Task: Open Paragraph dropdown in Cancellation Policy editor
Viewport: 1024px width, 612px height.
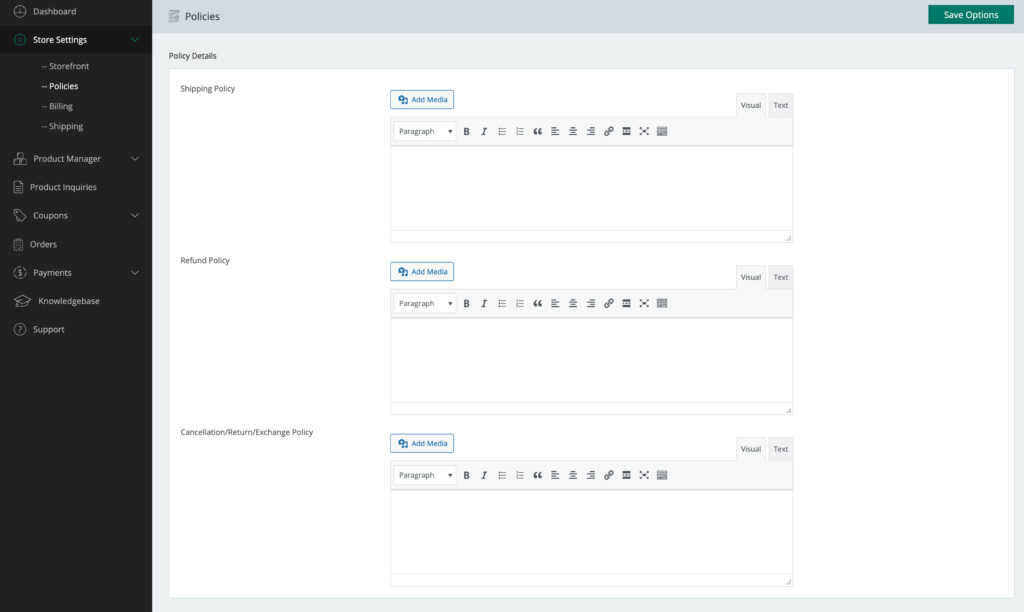Action: 425,475
